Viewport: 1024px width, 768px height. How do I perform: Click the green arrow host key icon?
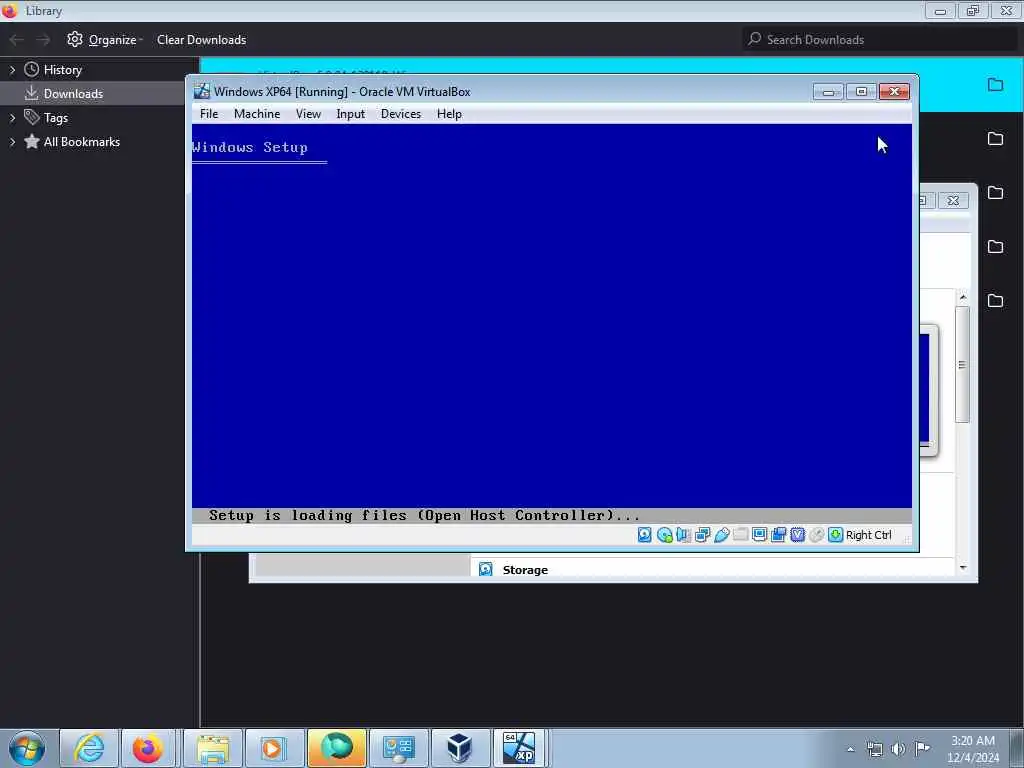click(x=835, y=535)
